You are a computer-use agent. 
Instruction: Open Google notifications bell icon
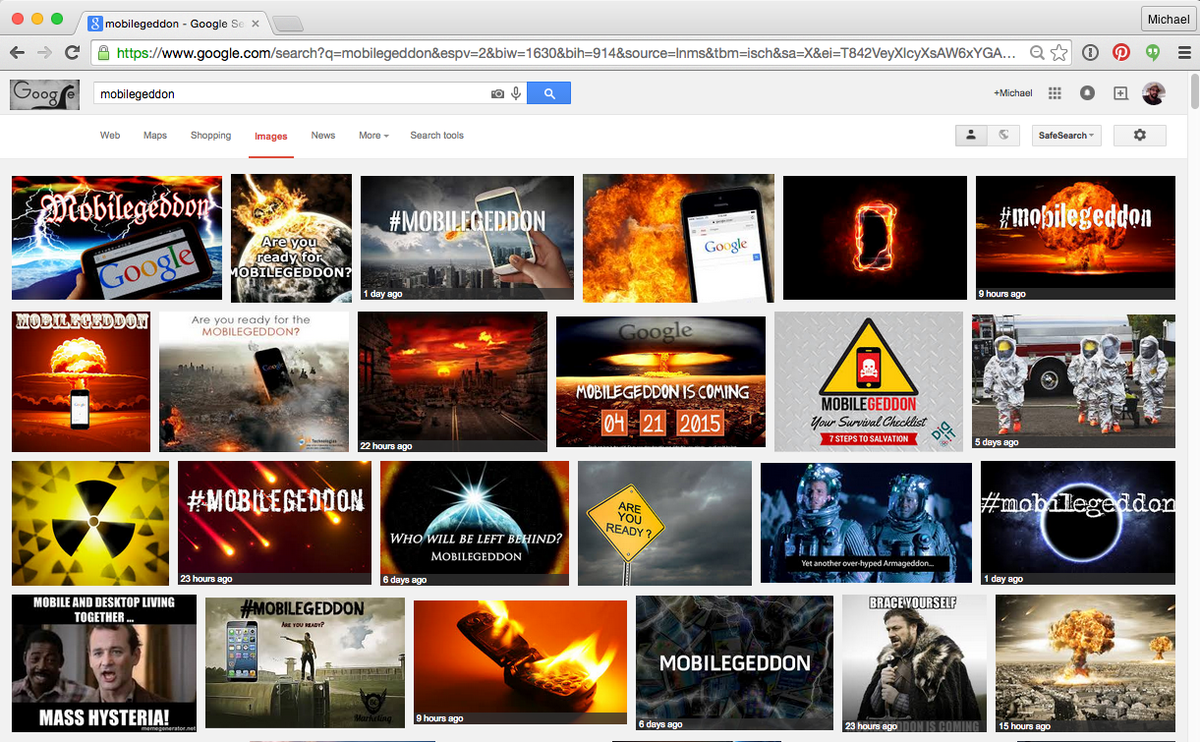[1087, 93]
